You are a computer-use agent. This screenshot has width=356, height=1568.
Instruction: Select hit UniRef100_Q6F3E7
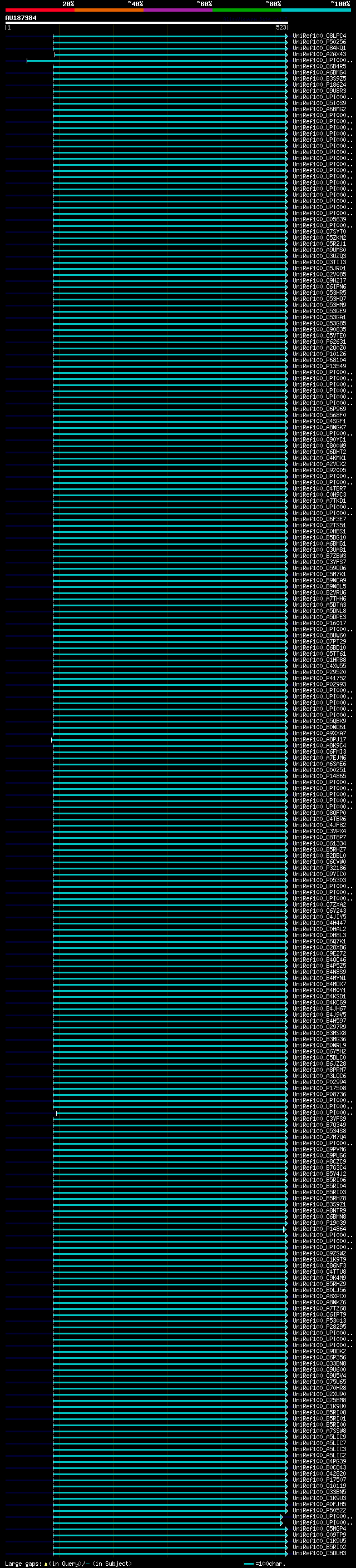[x=319, y=519]
